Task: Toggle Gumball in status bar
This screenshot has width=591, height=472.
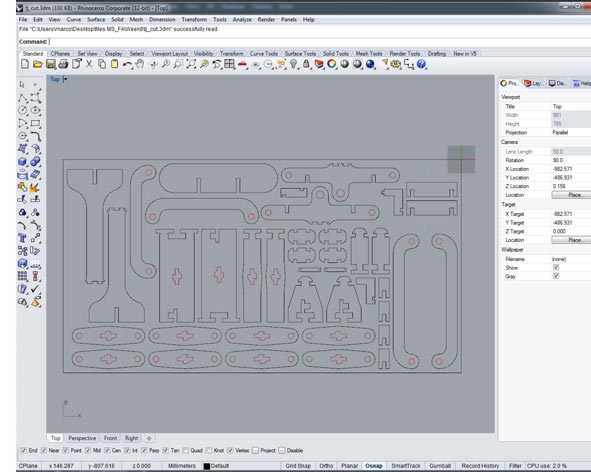Action: point(440,466)
